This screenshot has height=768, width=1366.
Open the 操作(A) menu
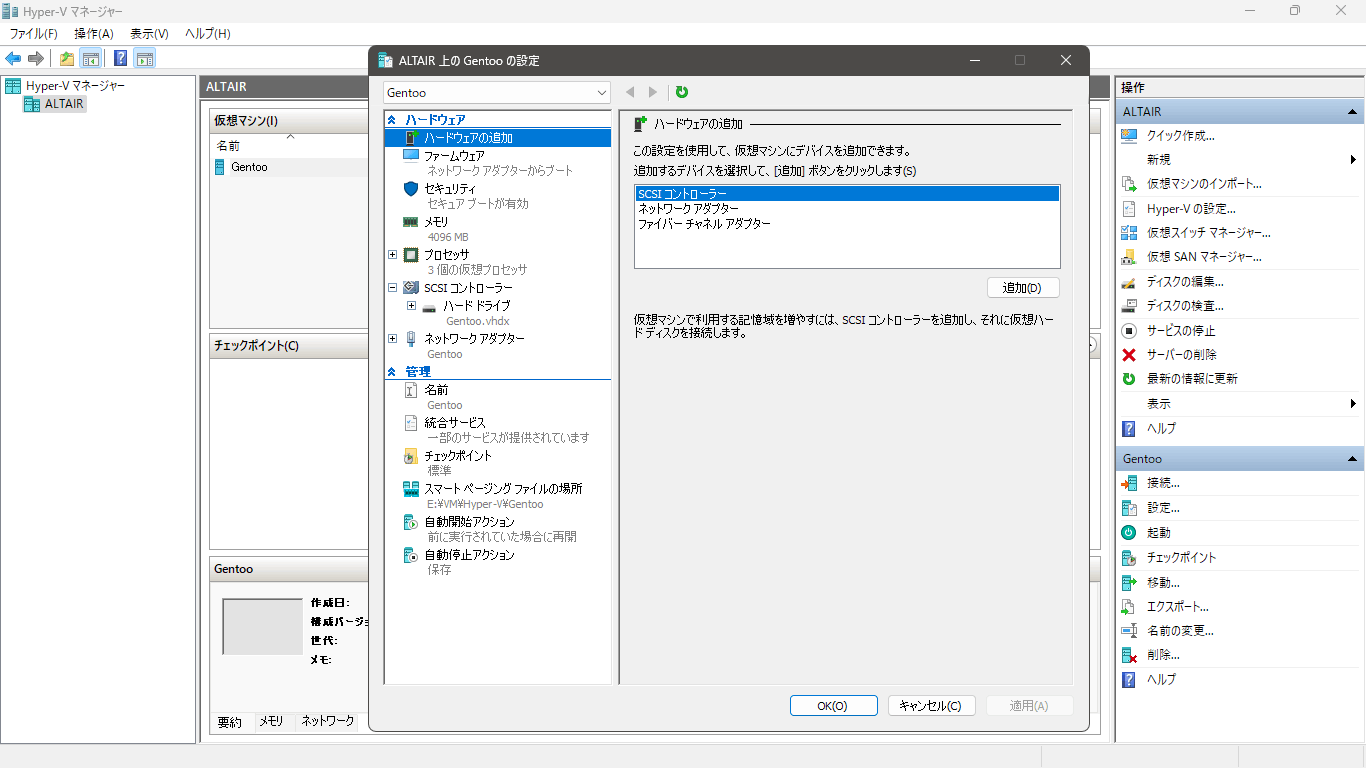tap(94, 33)
